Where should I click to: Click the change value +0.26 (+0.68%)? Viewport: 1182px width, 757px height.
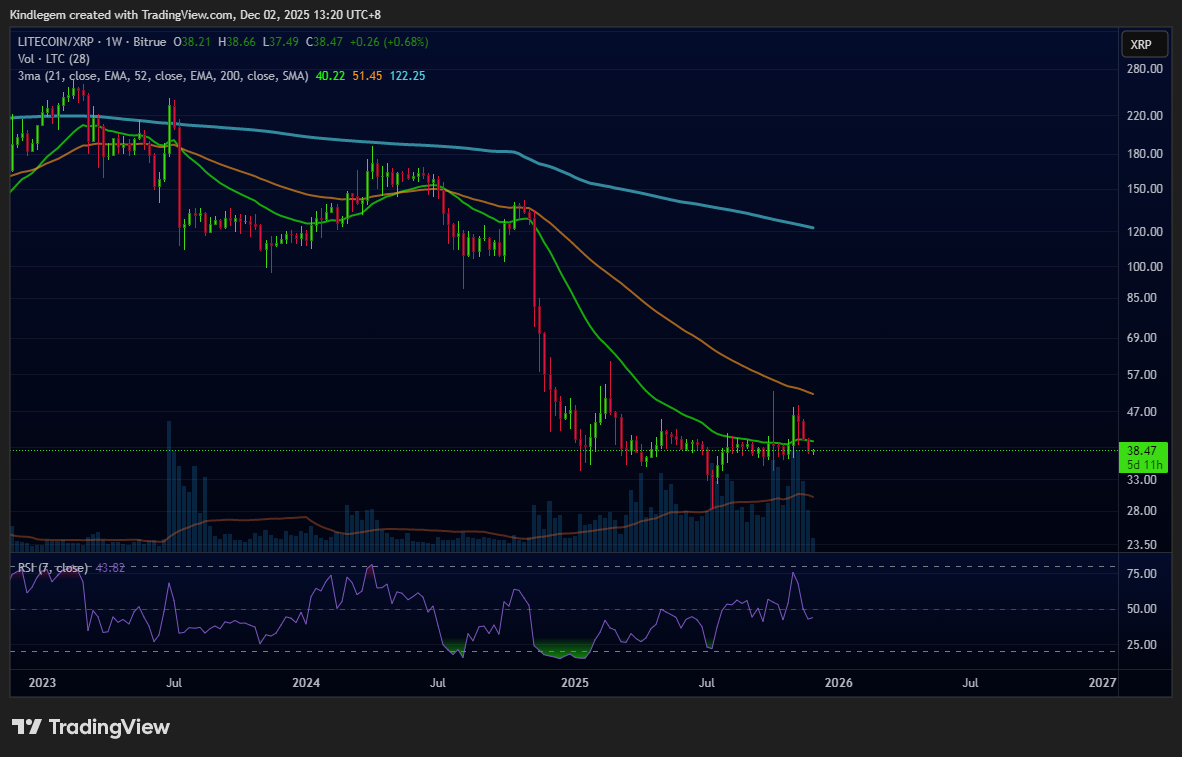[x=389, y=42]
